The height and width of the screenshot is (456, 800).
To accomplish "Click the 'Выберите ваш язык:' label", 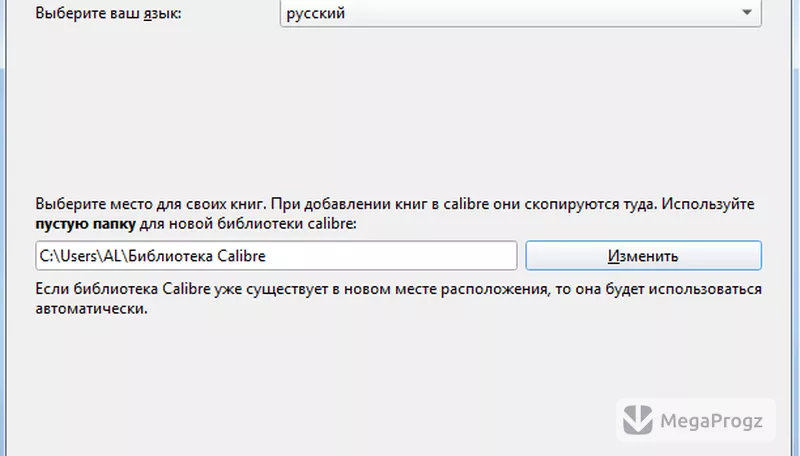I will point(108,13).
